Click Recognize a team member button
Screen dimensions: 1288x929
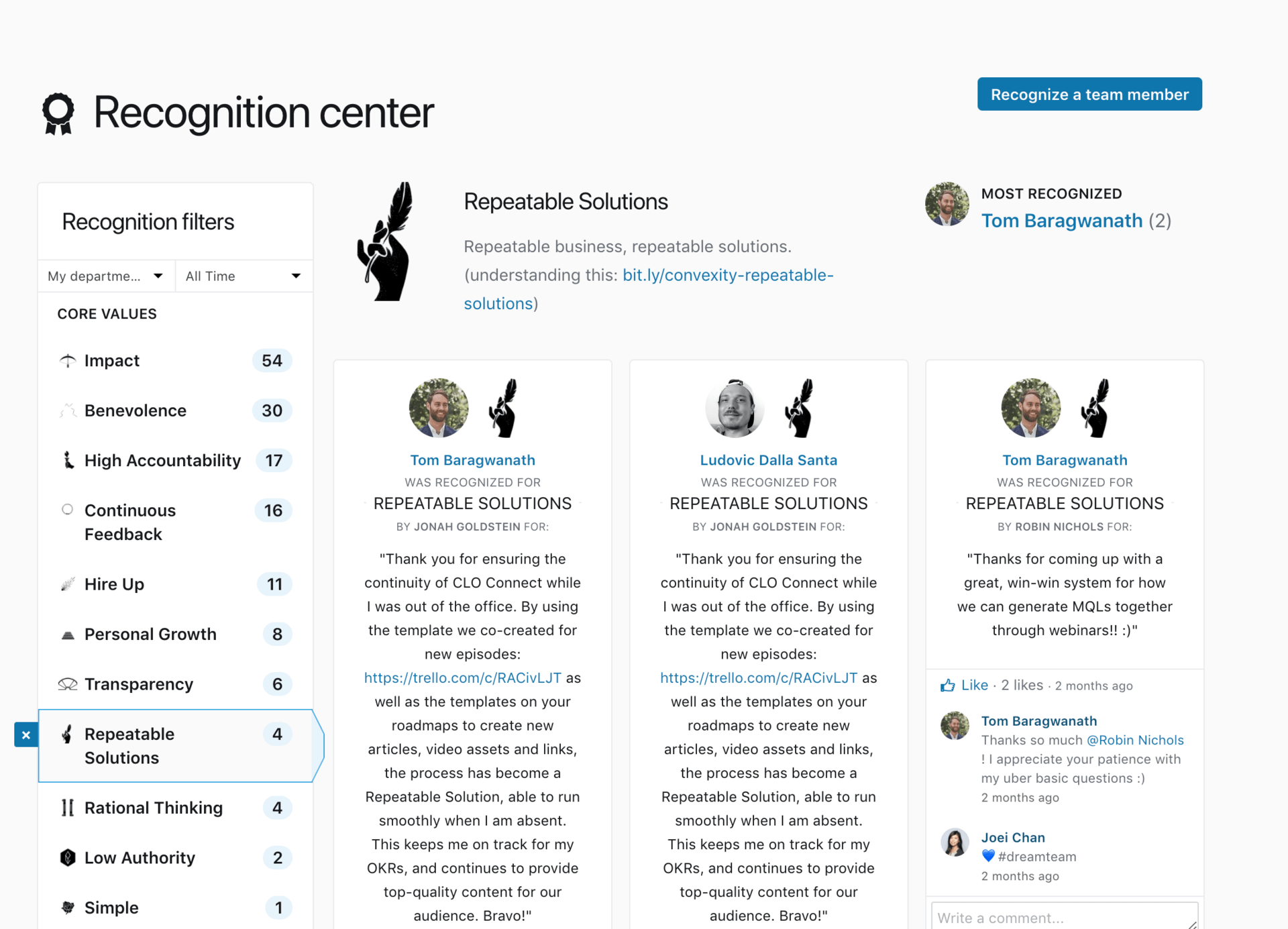click(1088, 95)
